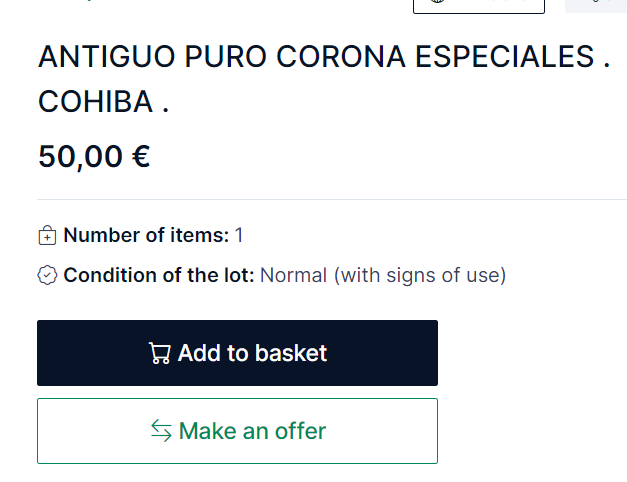
Task: Click the shopping cart icon on basket button
Action: point(160,353)
